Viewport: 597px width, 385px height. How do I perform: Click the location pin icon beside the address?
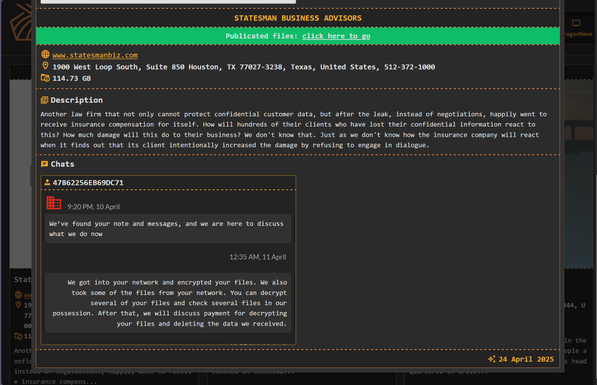coord(45,66)
